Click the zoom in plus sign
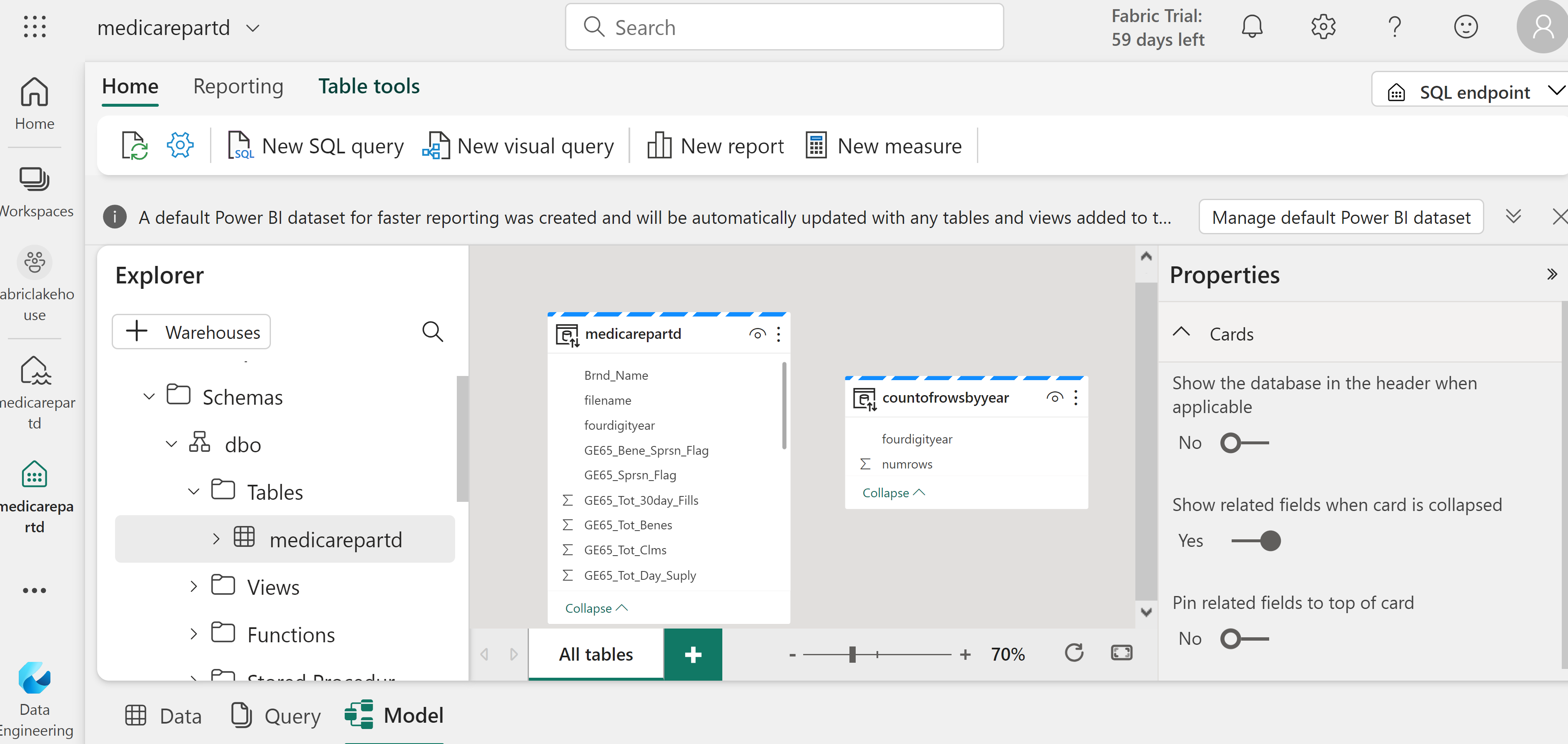This screenshot has height=744, width=1568. pyautogui.click(x=965, y=654)
